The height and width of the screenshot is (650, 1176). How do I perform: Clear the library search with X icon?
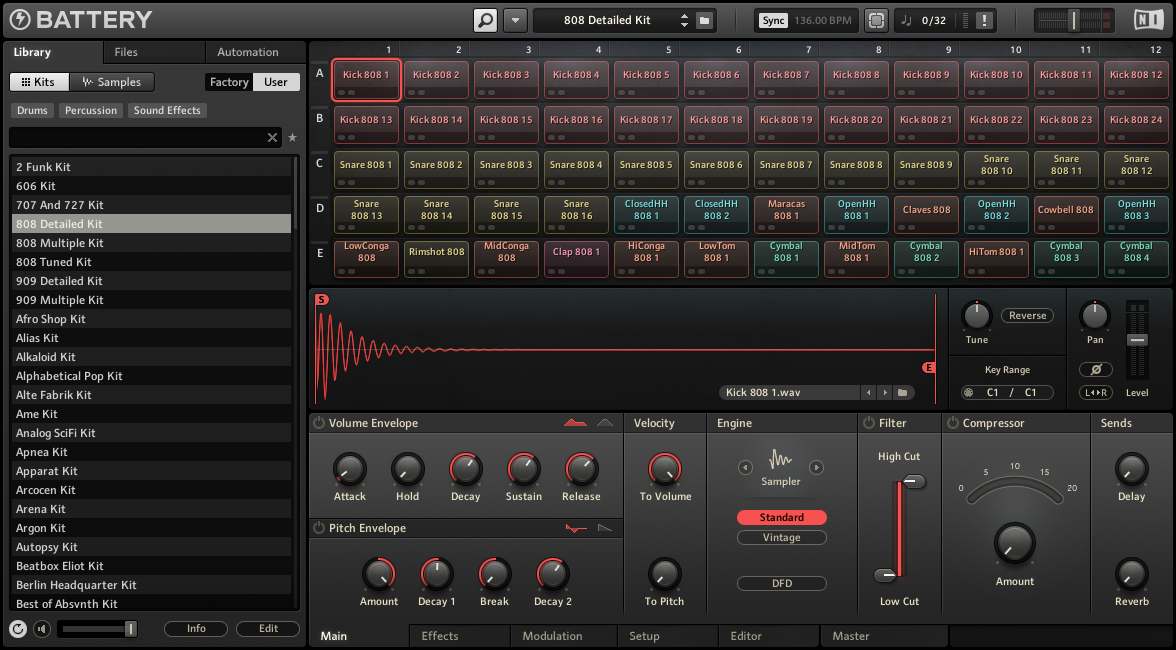(272, 137)
